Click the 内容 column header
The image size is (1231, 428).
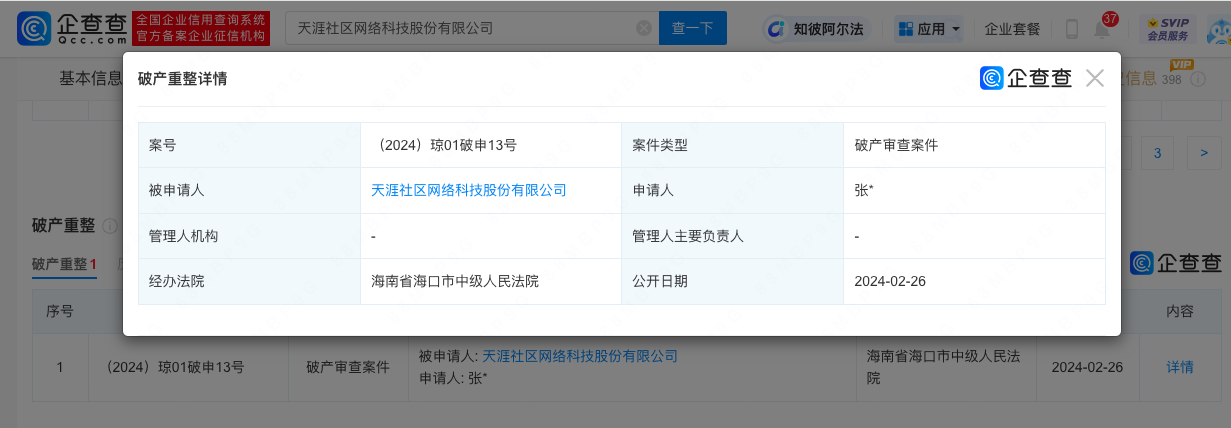click(1180, 311)
